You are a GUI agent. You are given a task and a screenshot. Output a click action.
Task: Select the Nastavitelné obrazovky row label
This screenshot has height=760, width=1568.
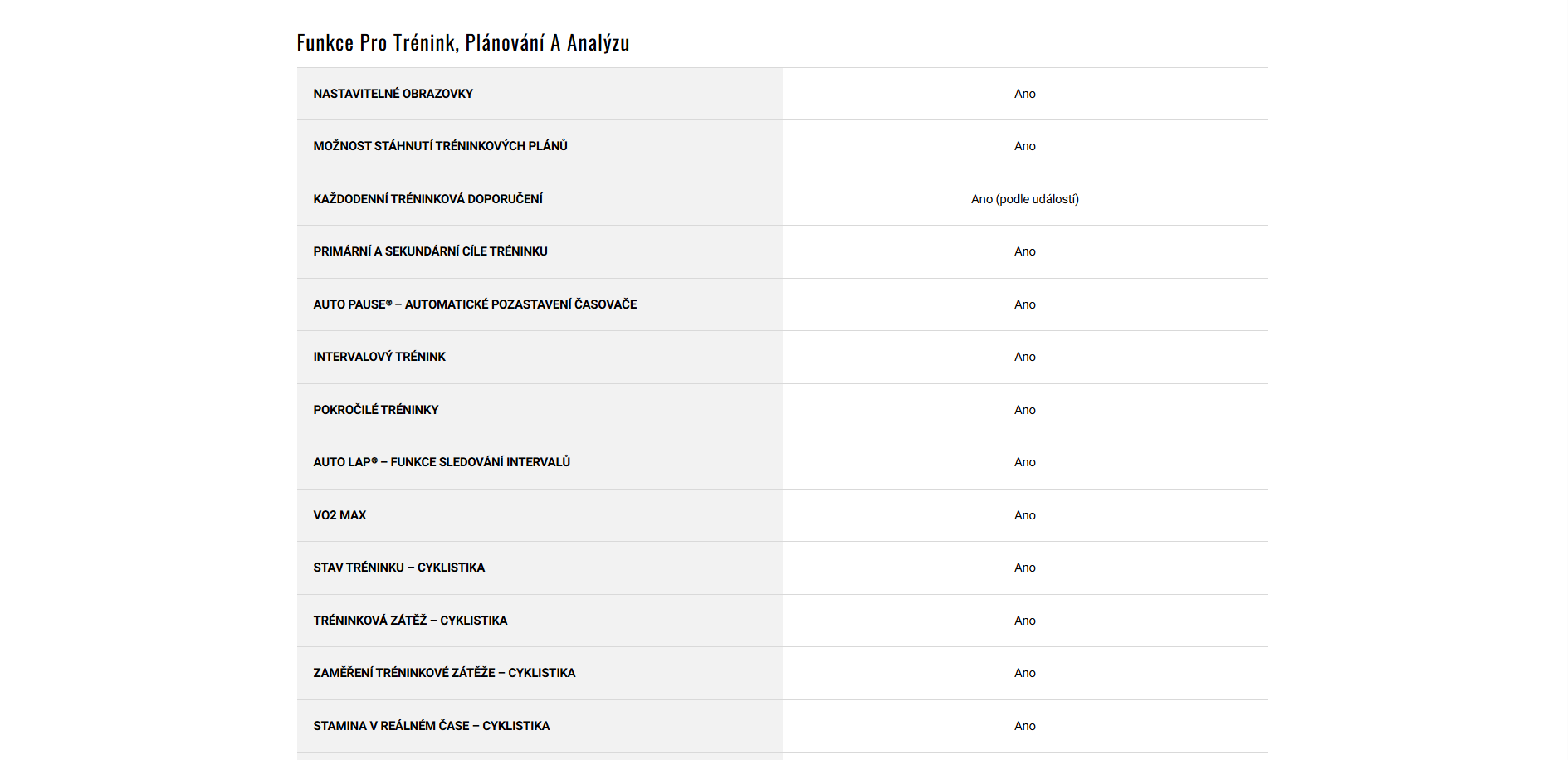pos(393,94)
